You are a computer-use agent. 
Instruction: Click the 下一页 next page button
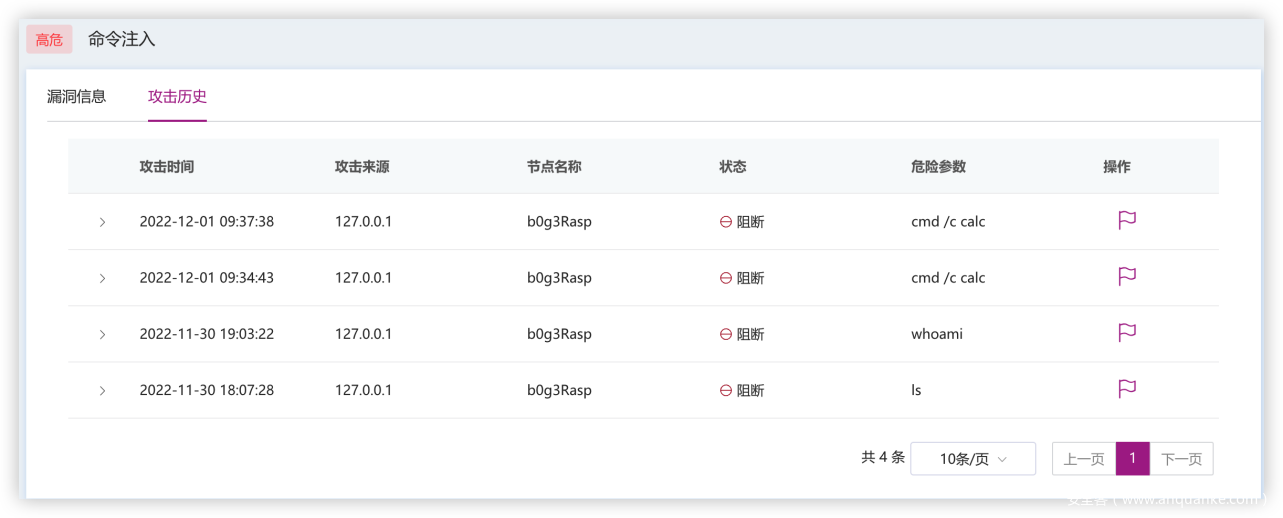point(1181,459)
